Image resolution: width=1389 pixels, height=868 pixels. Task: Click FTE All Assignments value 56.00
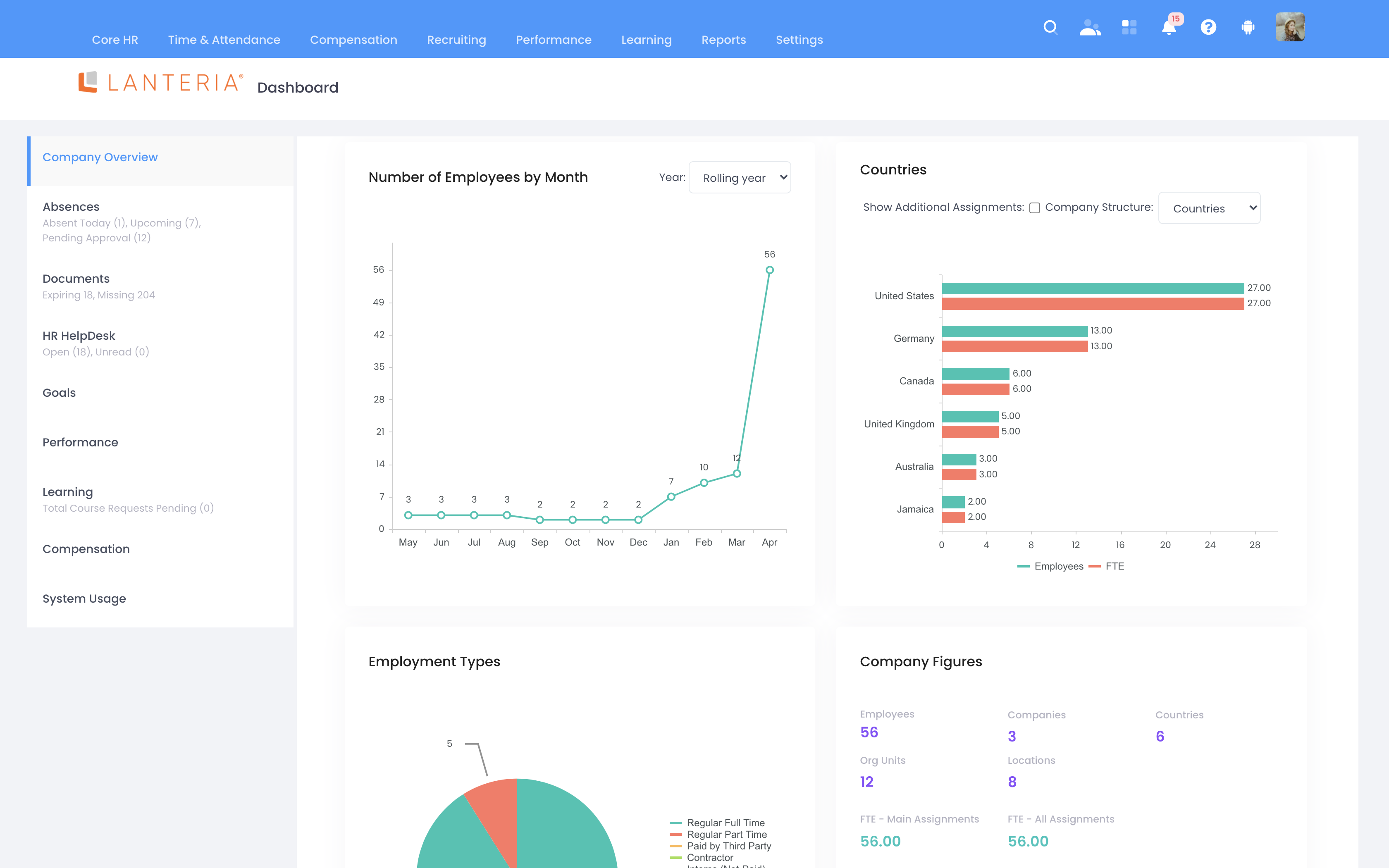point(1028,842)
